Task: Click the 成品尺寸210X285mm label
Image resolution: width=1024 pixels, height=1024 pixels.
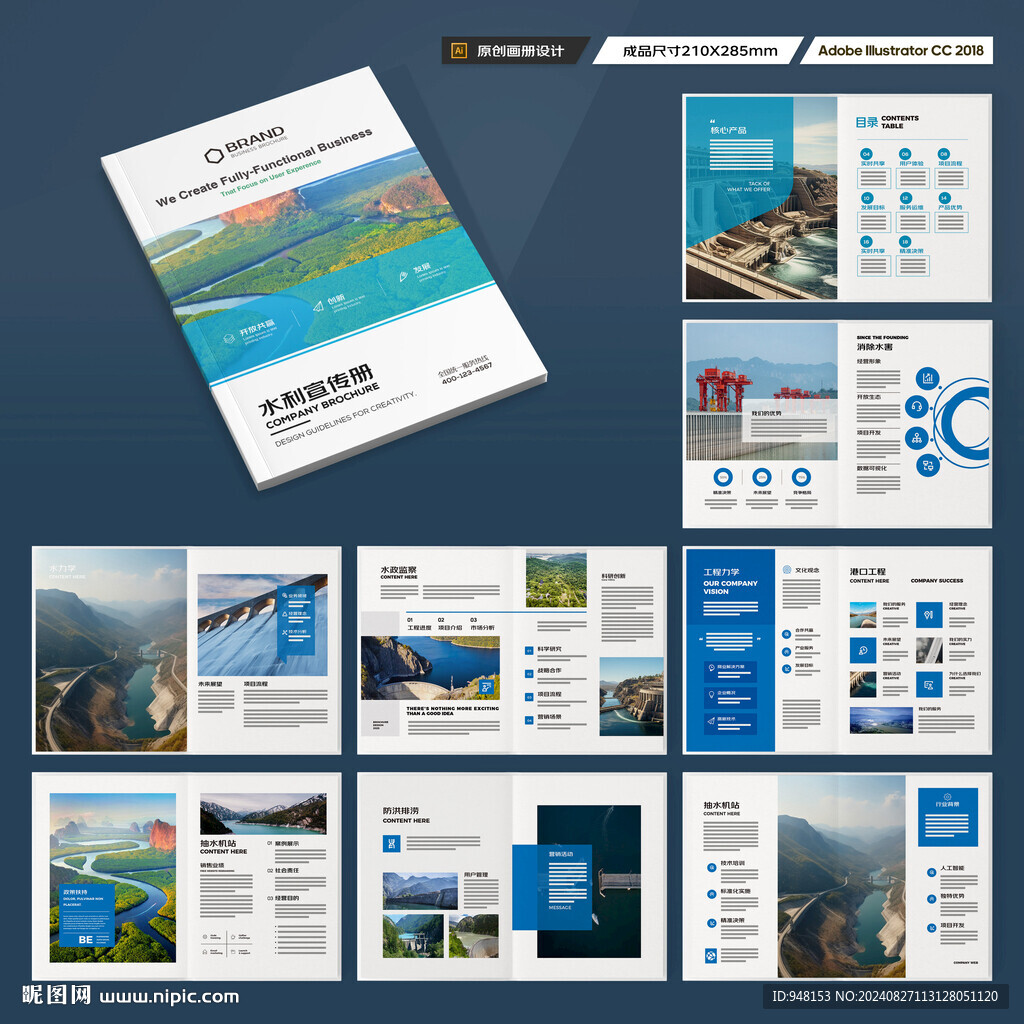Action: (699, 51)
